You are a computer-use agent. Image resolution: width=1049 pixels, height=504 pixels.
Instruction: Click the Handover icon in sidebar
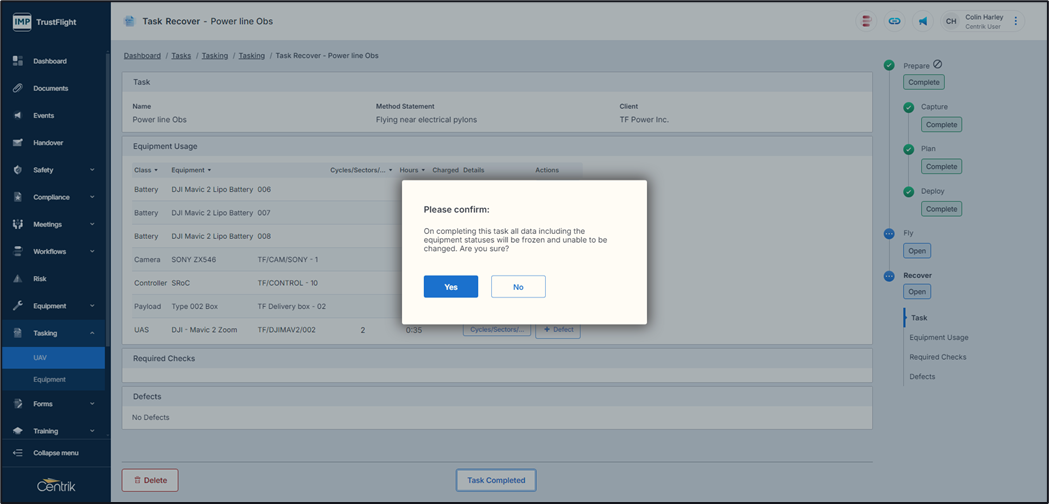click(17, 143)
